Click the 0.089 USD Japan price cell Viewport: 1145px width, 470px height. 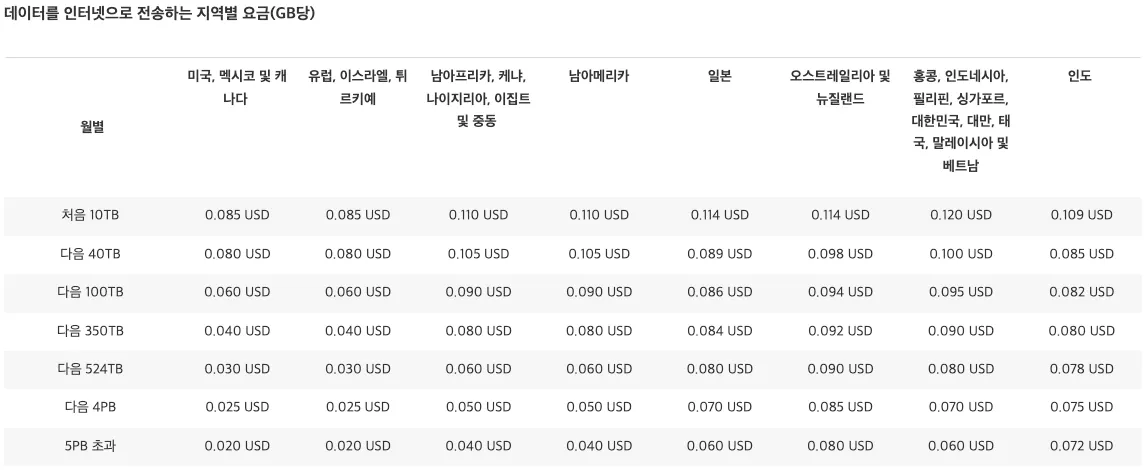click(x=719, y=254)
